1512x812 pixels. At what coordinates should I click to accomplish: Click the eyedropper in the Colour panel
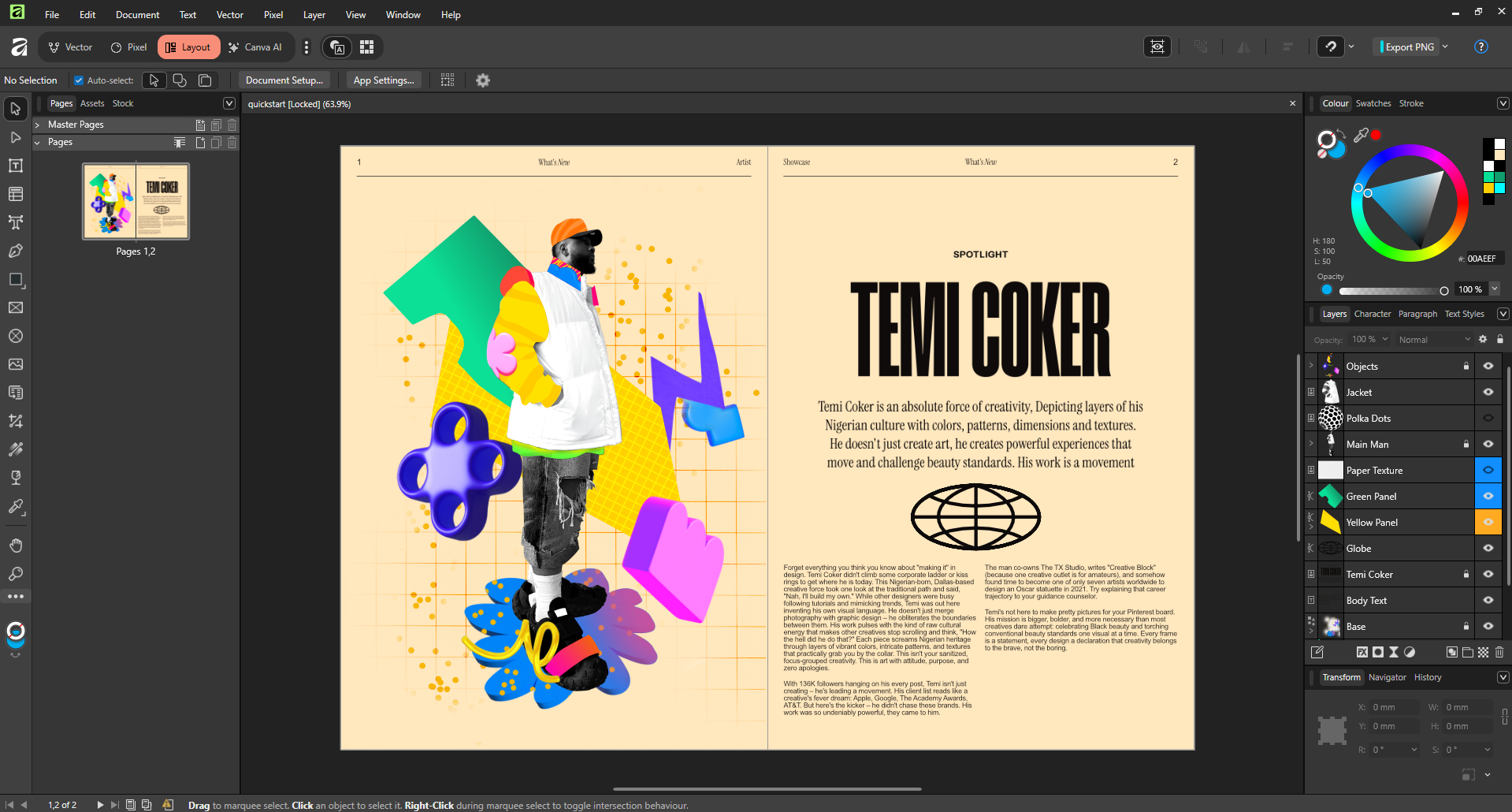1361,135
